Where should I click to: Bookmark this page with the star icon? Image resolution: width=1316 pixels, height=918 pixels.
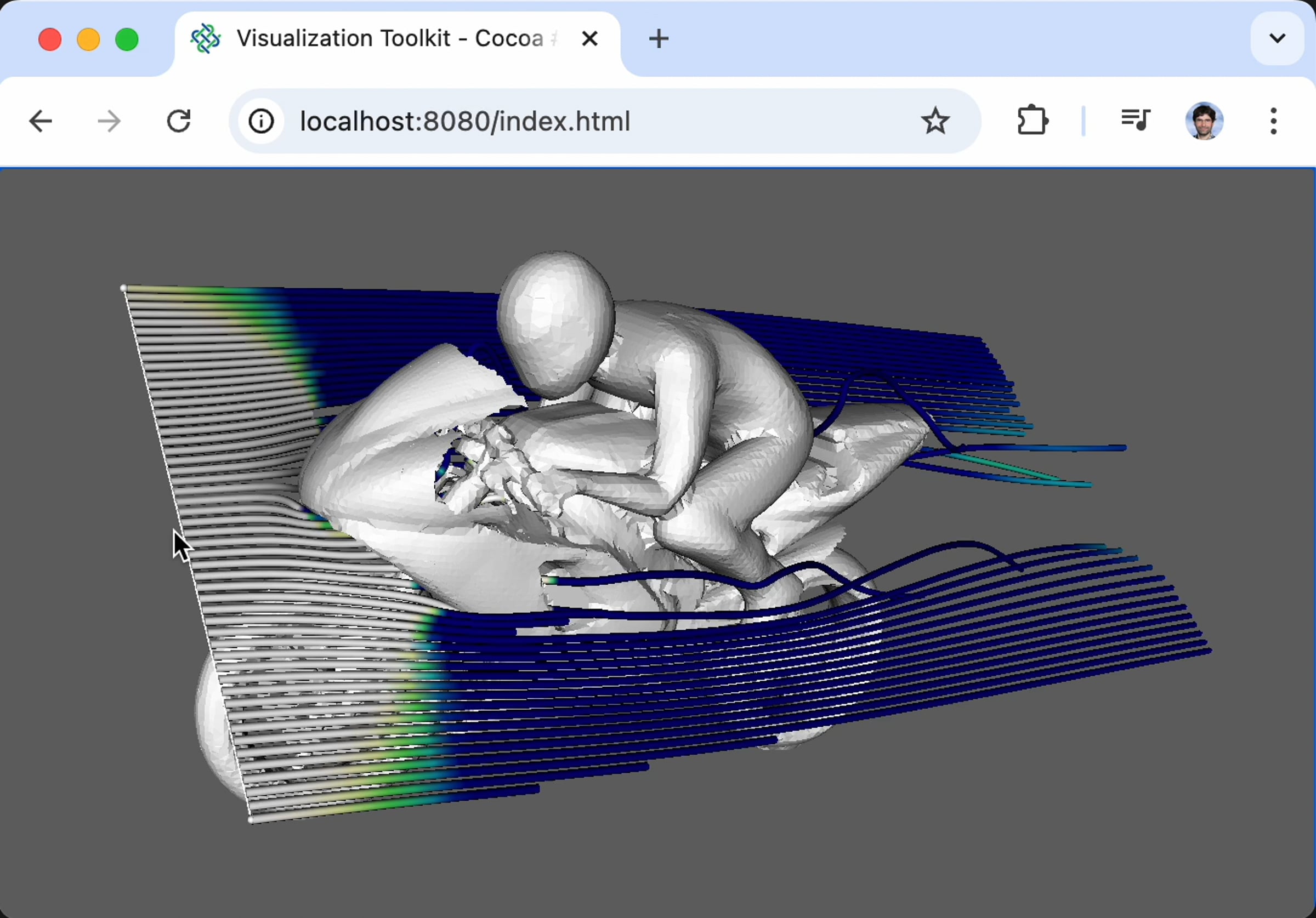tap(935, 122)
